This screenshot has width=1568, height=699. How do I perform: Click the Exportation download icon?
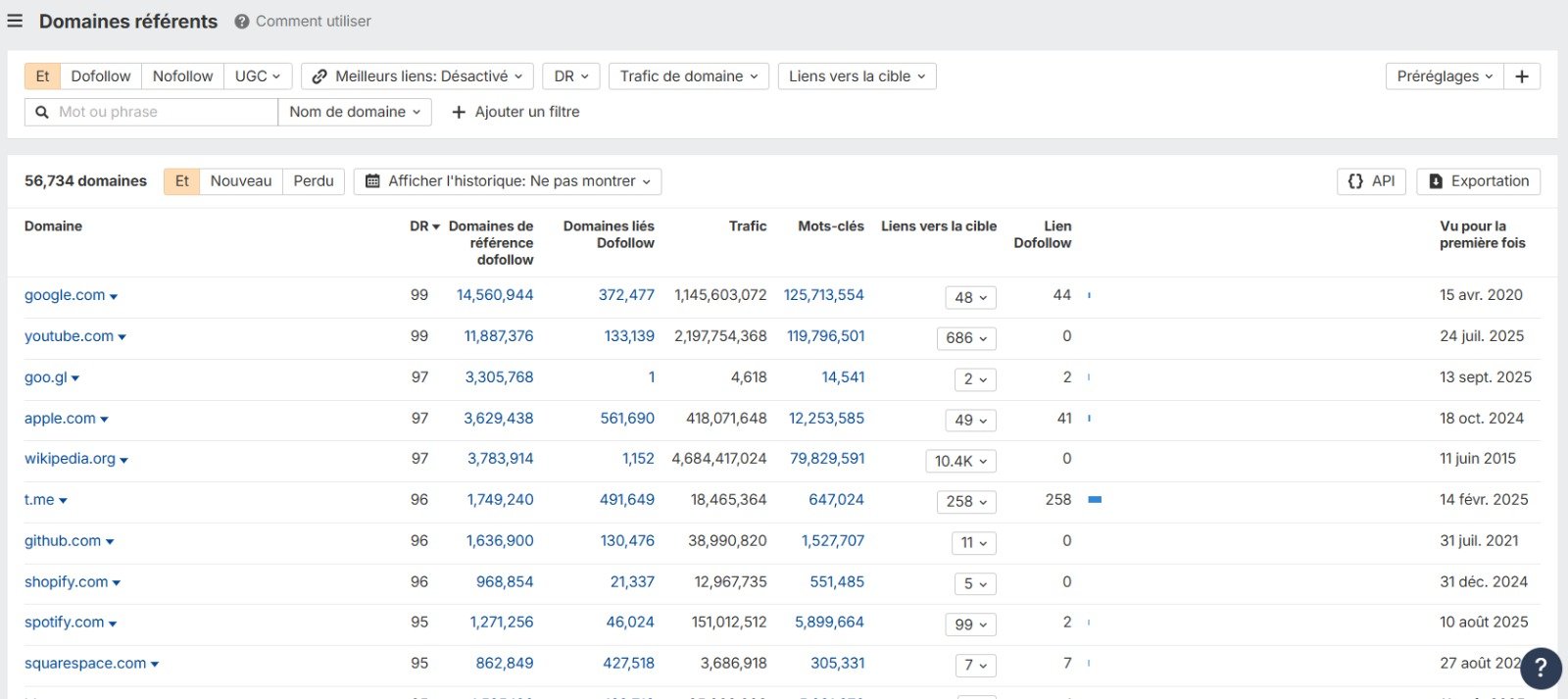[1436, 181]
